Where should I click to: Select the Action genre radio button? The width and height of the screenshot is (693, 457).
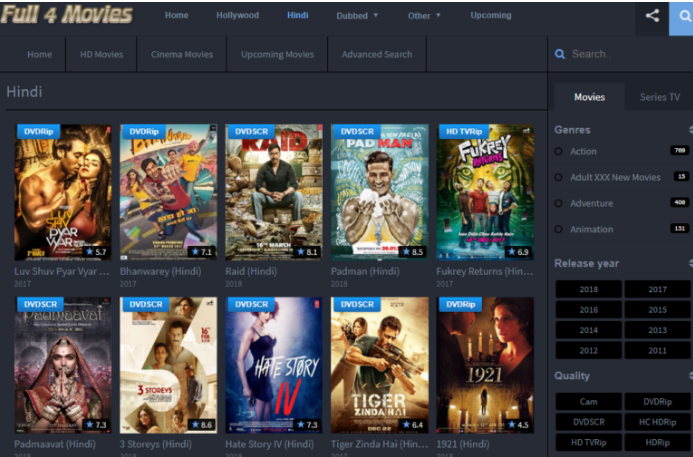tap(559, 151)
